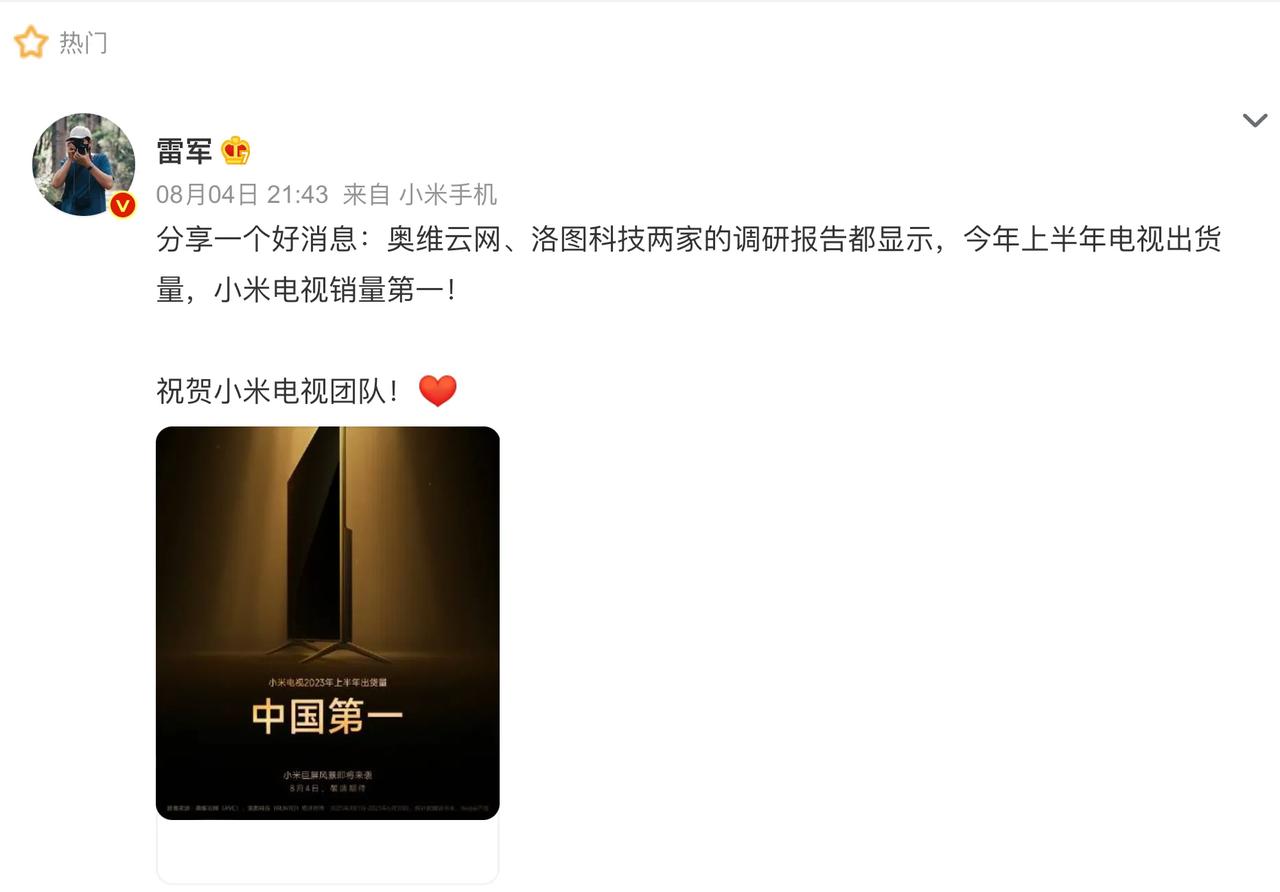
Task: Click the star icon beside 热门
Action: pyautogui.click(x=31, y=43)
